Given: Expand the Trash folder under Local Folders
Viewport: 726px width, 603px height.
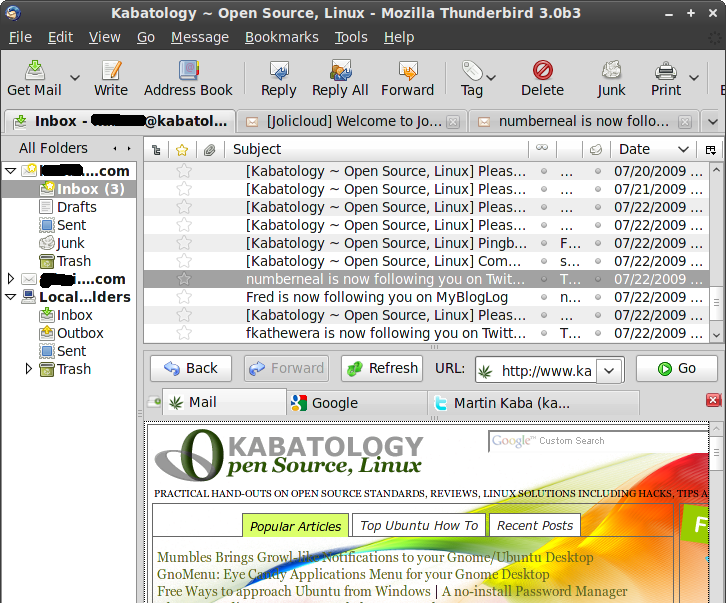Looking at the screenshot, I should 29,369.
